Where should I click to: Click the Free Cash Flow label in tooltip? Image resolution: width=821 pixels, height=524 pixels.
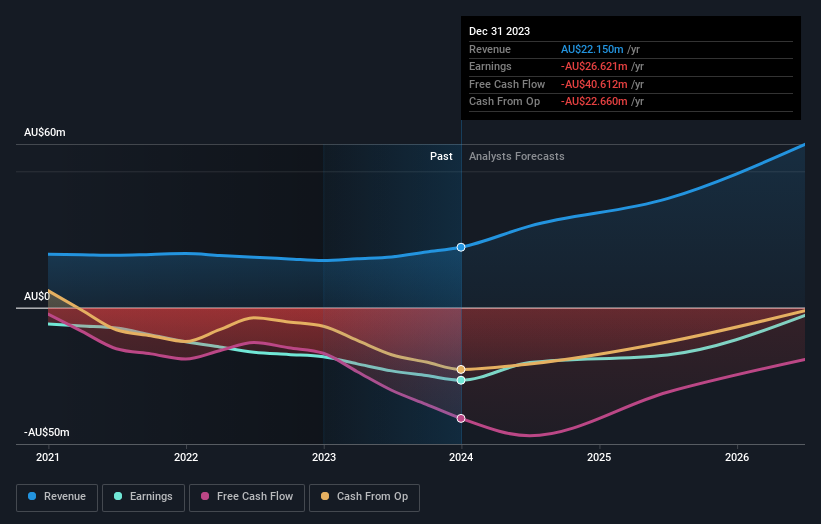[x=507, y=84]
